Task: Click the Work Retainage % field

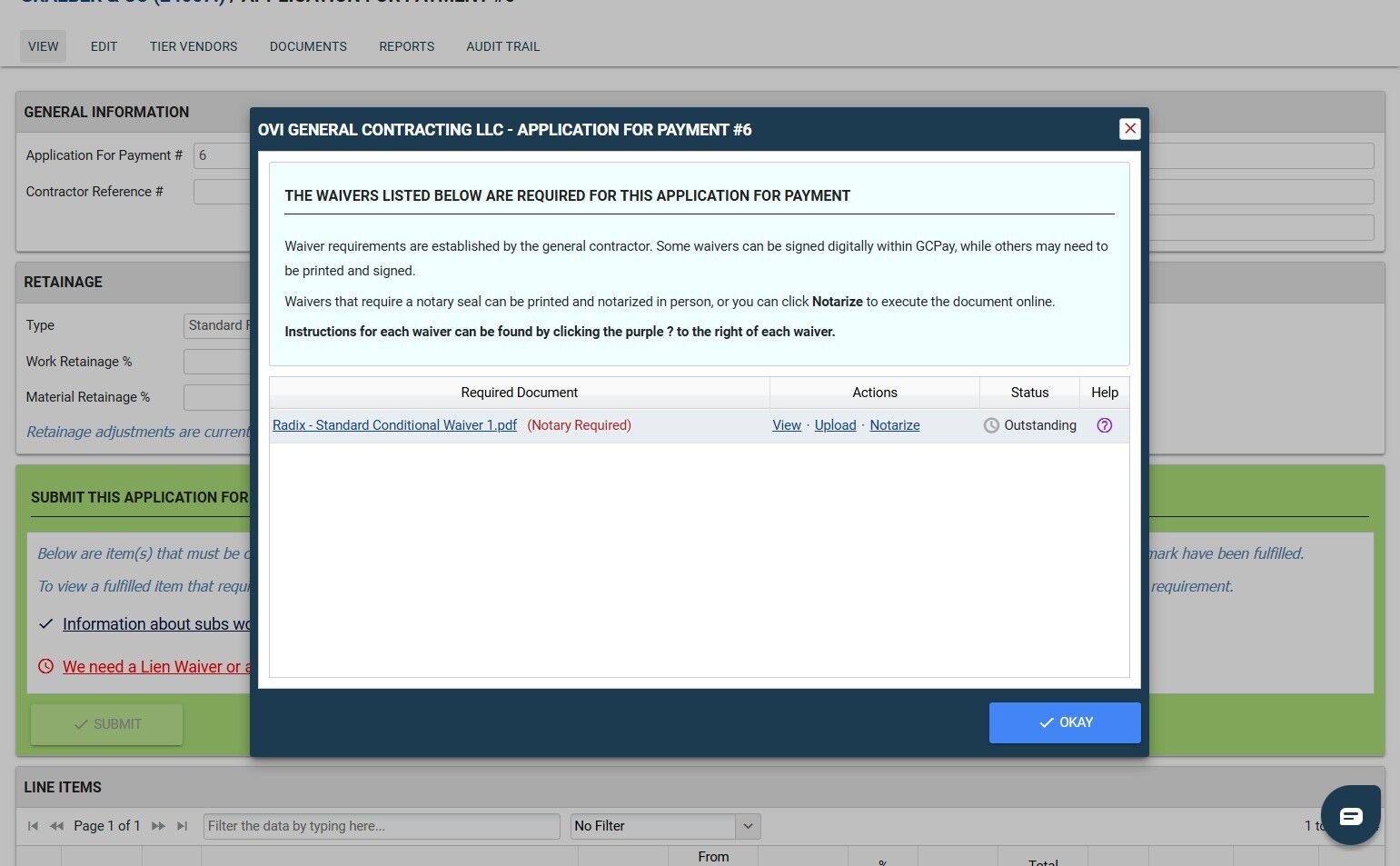Action: tap(217, 362)
